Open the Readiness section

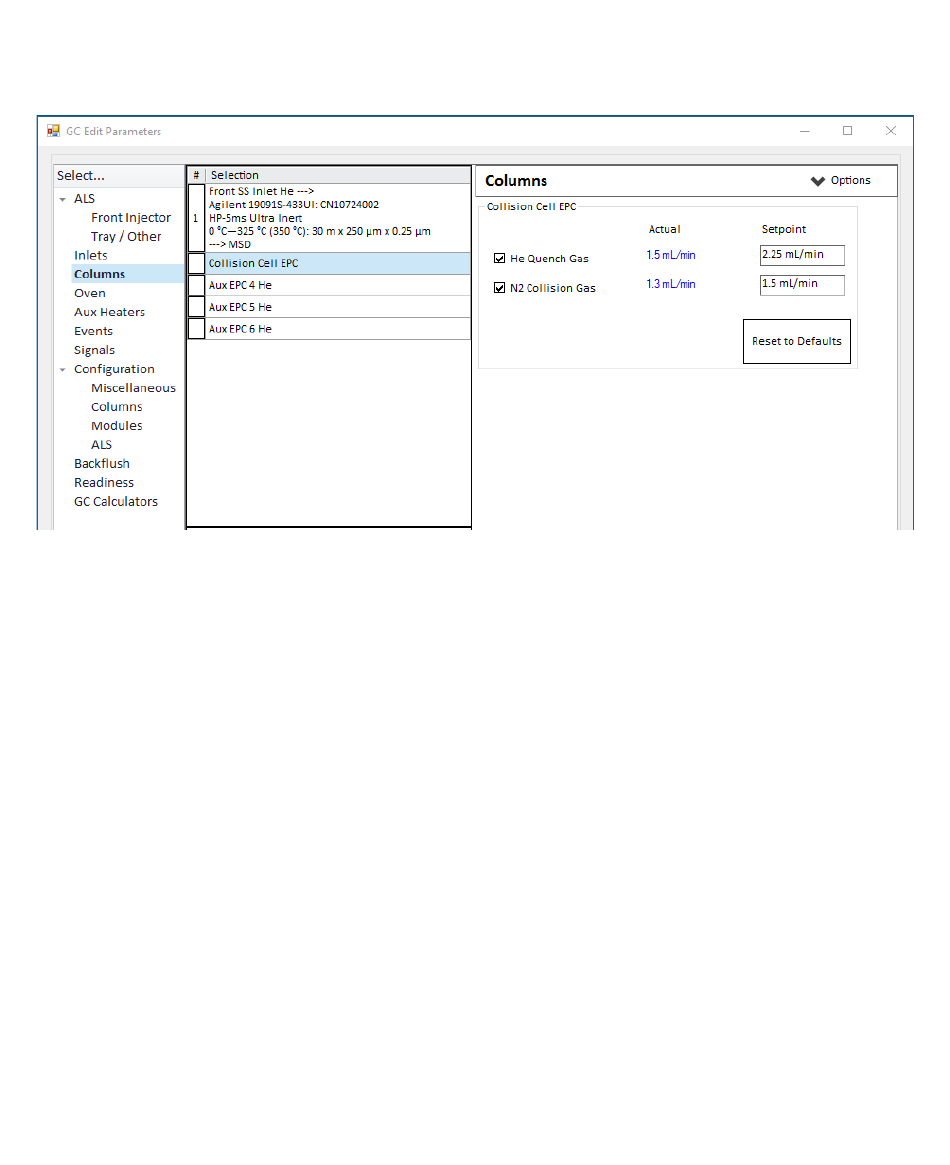coord(104,483)
